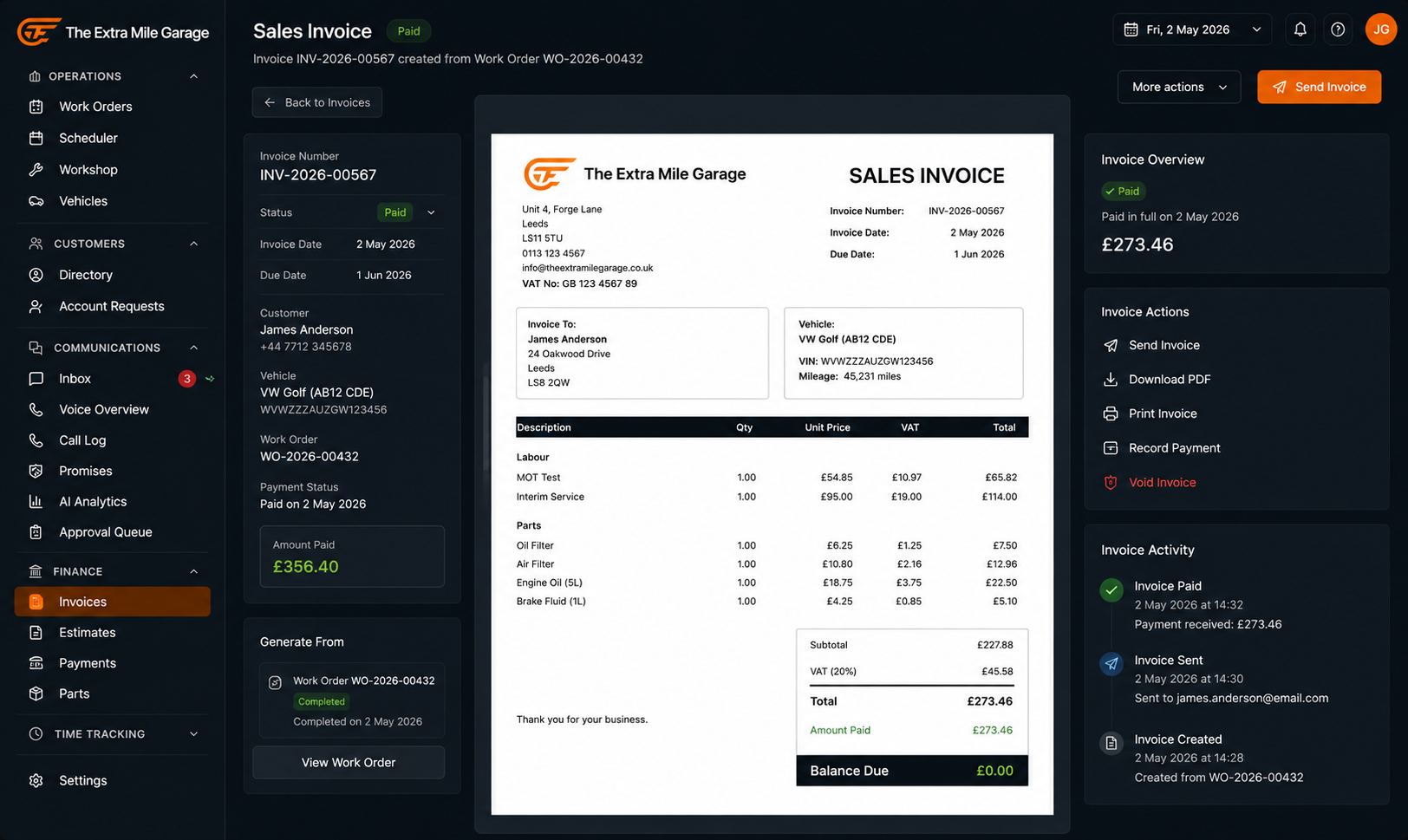The height and width of the screenshot is (840, 1408).
Task: Click the customer phone +44 7712 345678
Action: 305,347
